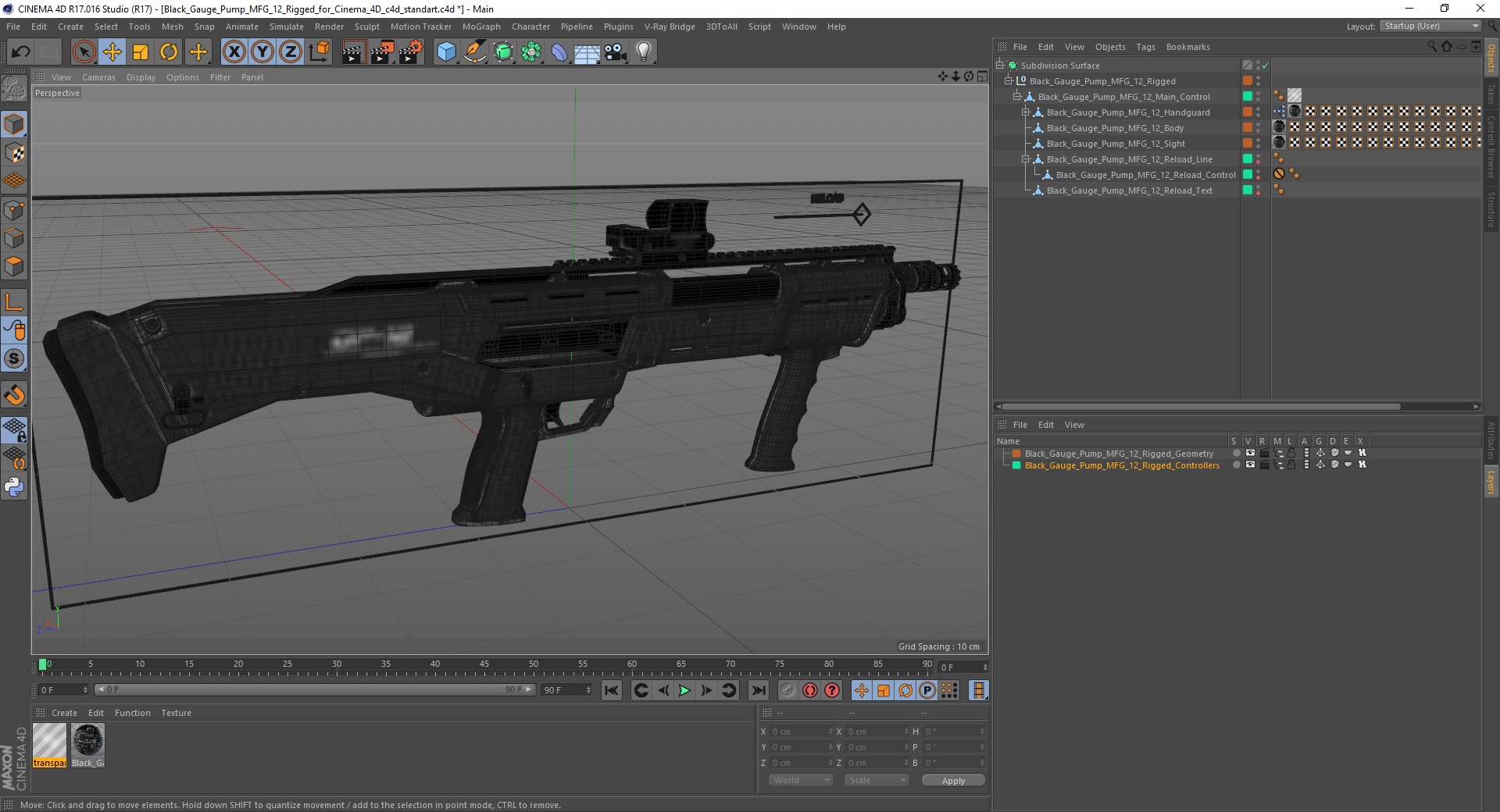This screenshot has width=1500, height=812.
Task: Go to start of animation
Action: tap(612, 690)
